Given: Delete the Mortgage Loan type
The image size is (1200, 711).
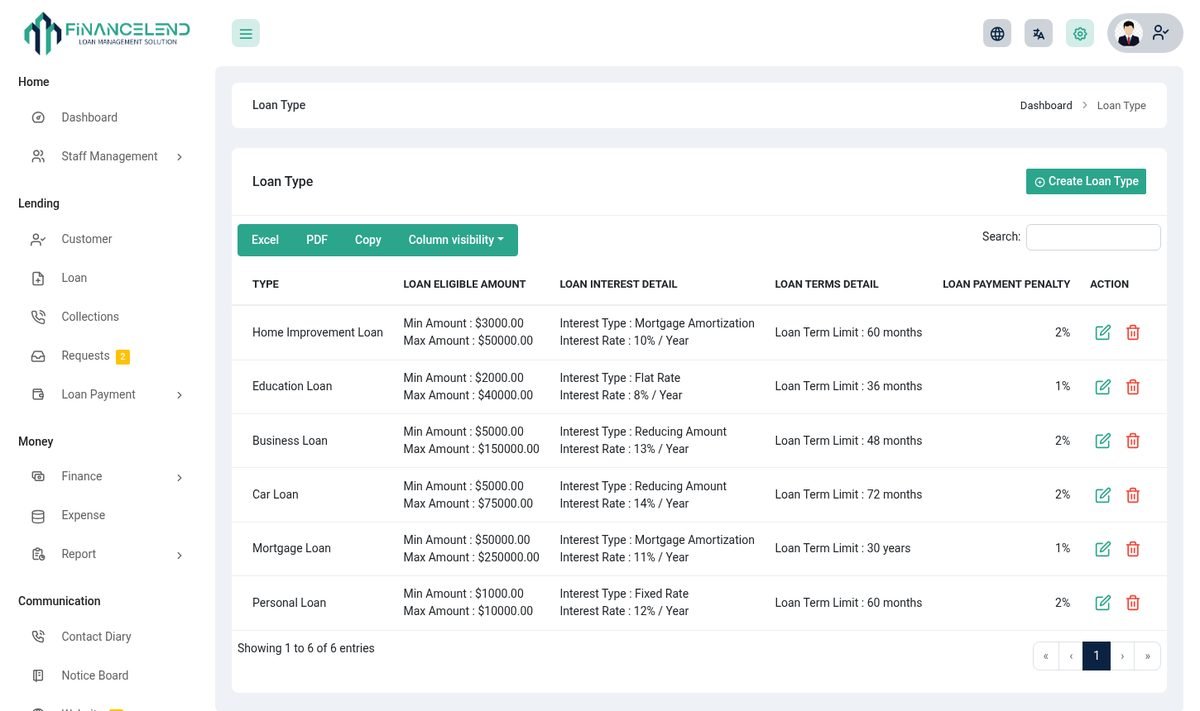Looking at the screenshot, I should (x=1133, y=548).
